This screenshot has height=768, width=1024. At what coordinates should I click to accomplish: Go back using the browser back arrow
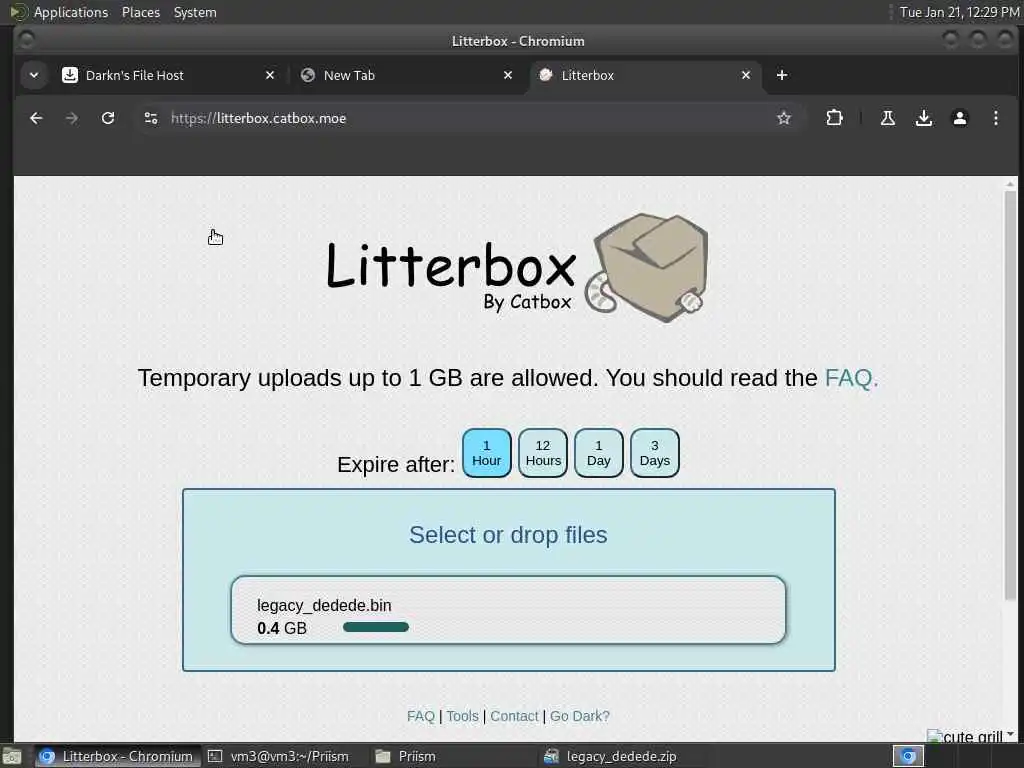click(x=36, y=118)
